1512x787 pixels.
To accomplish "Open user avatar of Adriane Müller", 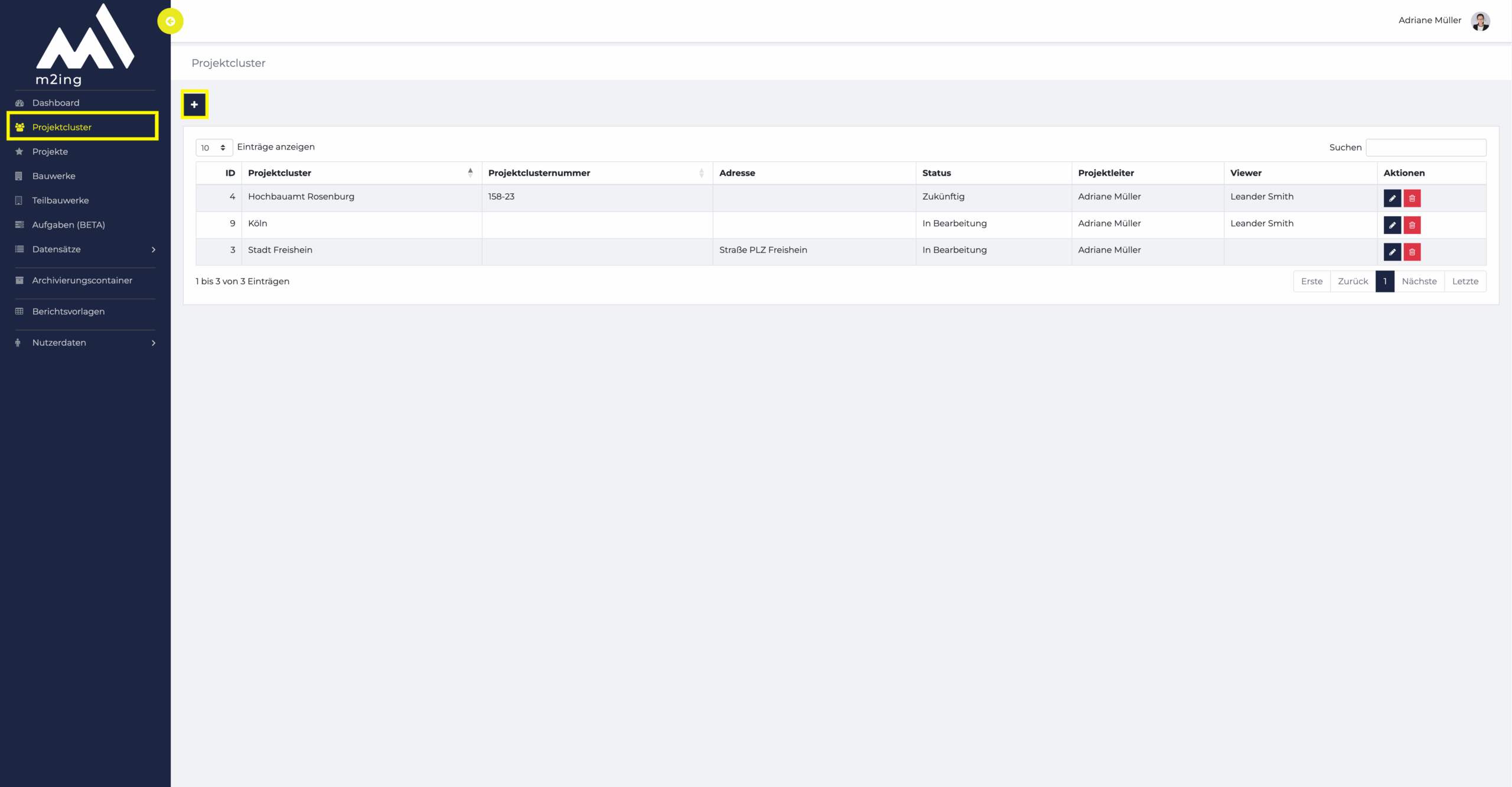I will [1480, 21].
